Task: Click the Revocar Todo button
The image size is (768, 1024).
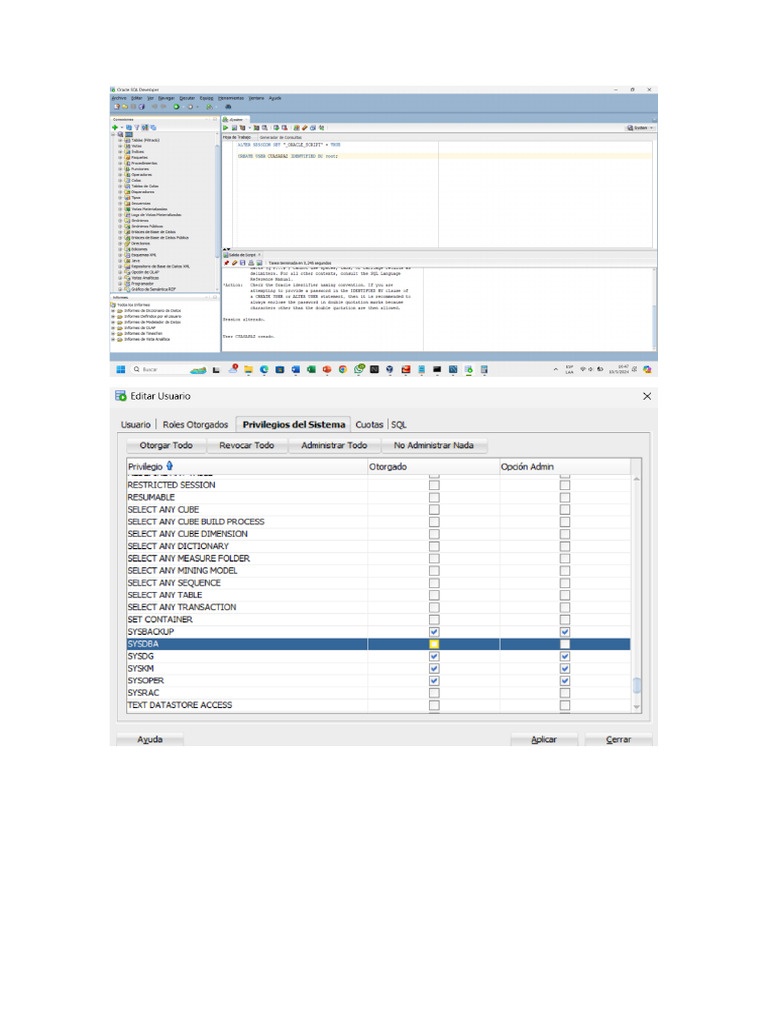Action: tap(246, 445)
